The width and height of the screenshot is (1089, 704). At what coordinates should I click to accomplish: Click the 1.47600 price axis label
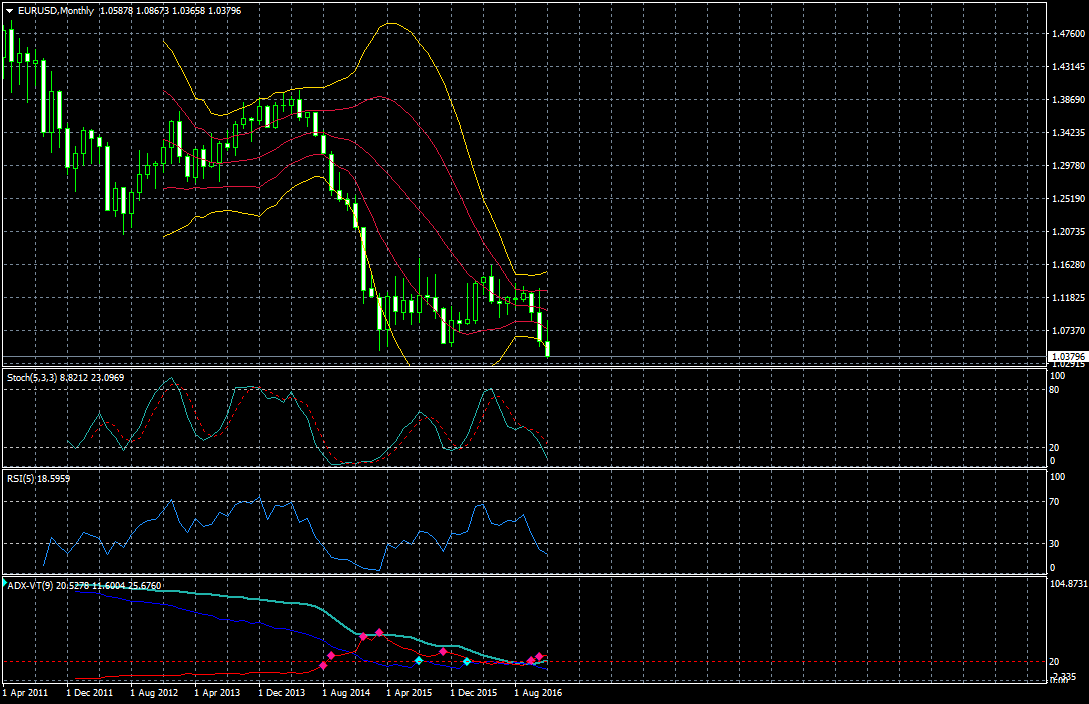(1067, 33)
